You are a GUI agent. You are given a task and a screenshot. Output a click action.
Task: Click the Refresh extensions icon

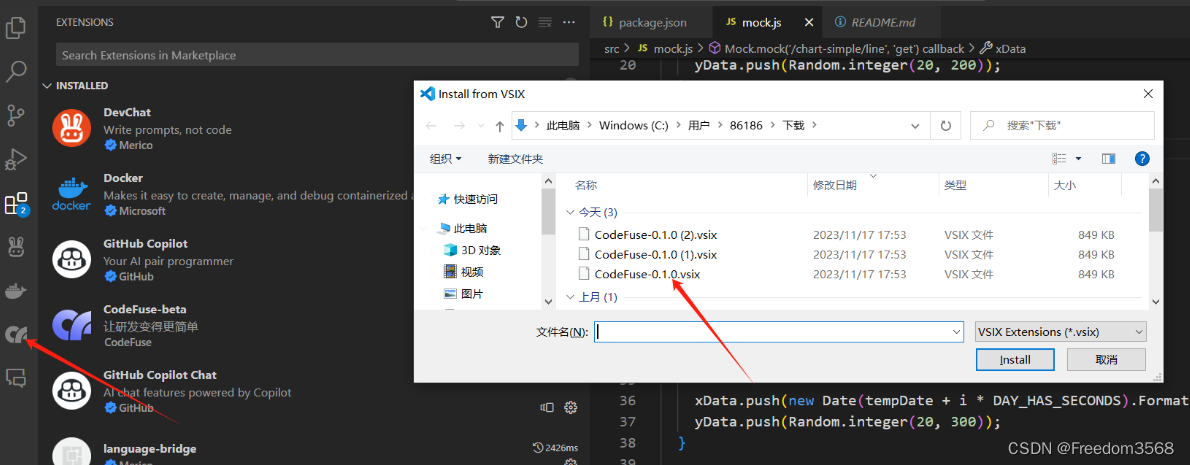pos(521,23)
